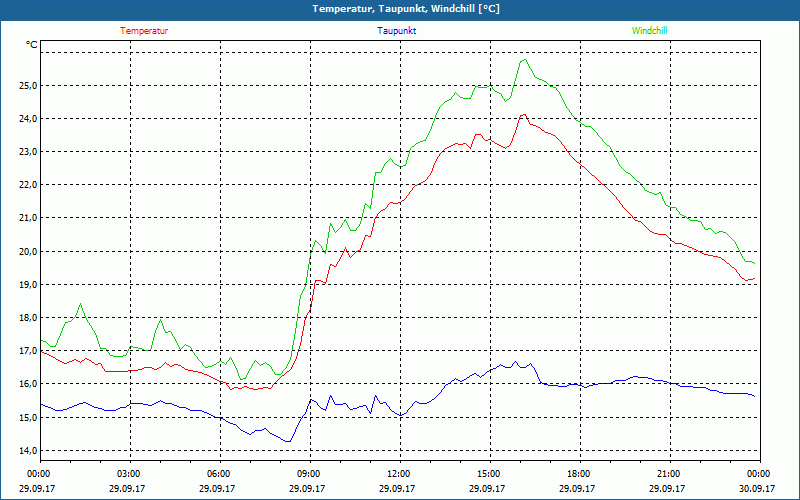Click the 22,0 y-axis value
The height and width of the screenshot is (500, 800).
click(x=28, y=185)
